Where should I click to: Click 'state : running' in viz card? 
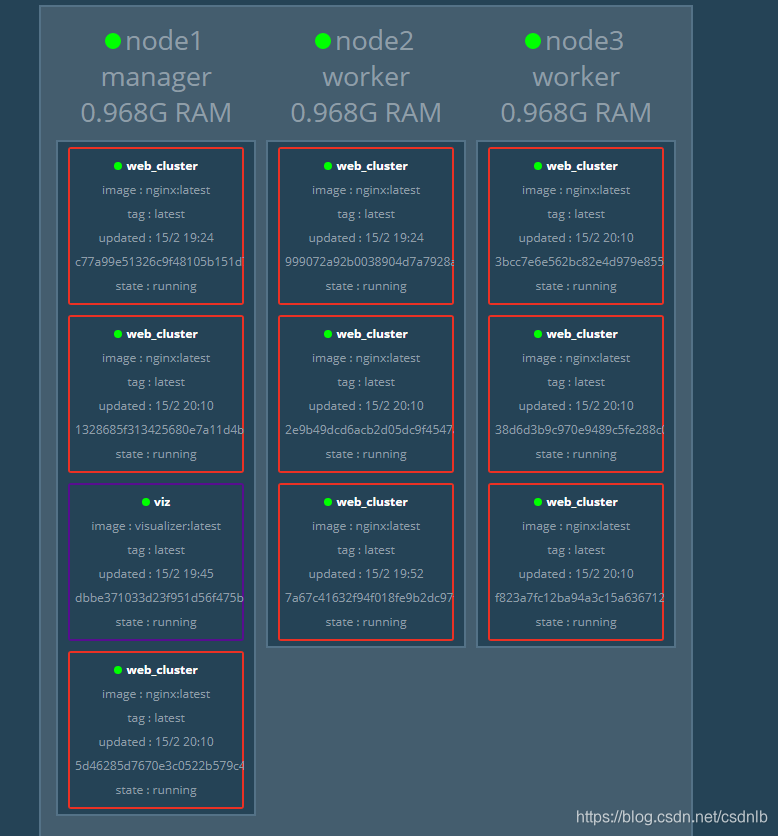(156, 622)
